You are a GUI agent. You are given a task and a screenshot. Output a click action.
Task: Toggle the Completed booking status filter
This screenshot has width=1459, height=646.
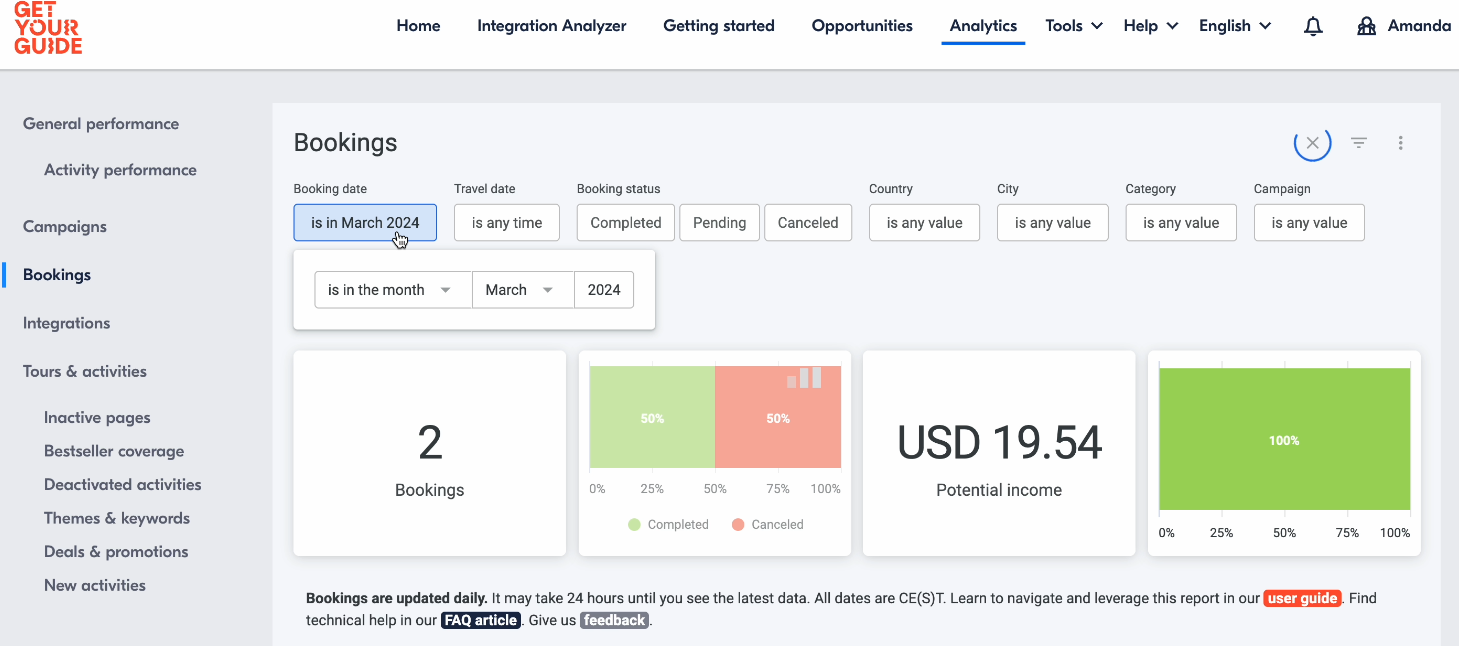click(626, 223)
